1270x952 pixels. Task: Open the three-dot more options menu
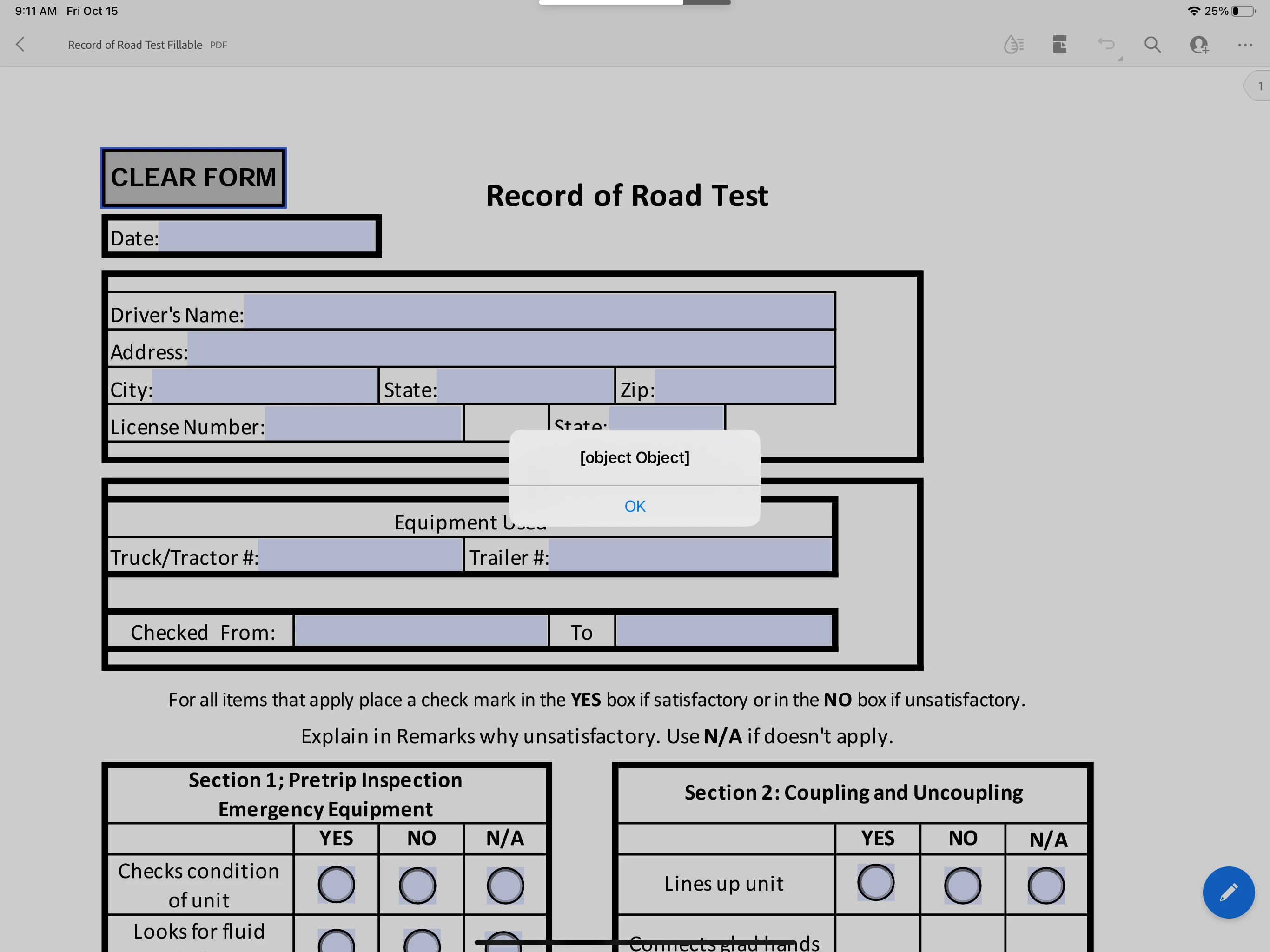tap(1245, 44)
